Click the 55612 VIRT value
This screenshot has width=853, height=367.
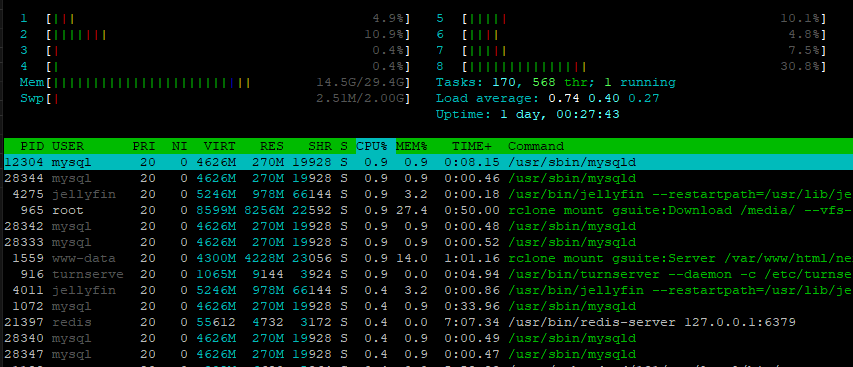[216, 322]
